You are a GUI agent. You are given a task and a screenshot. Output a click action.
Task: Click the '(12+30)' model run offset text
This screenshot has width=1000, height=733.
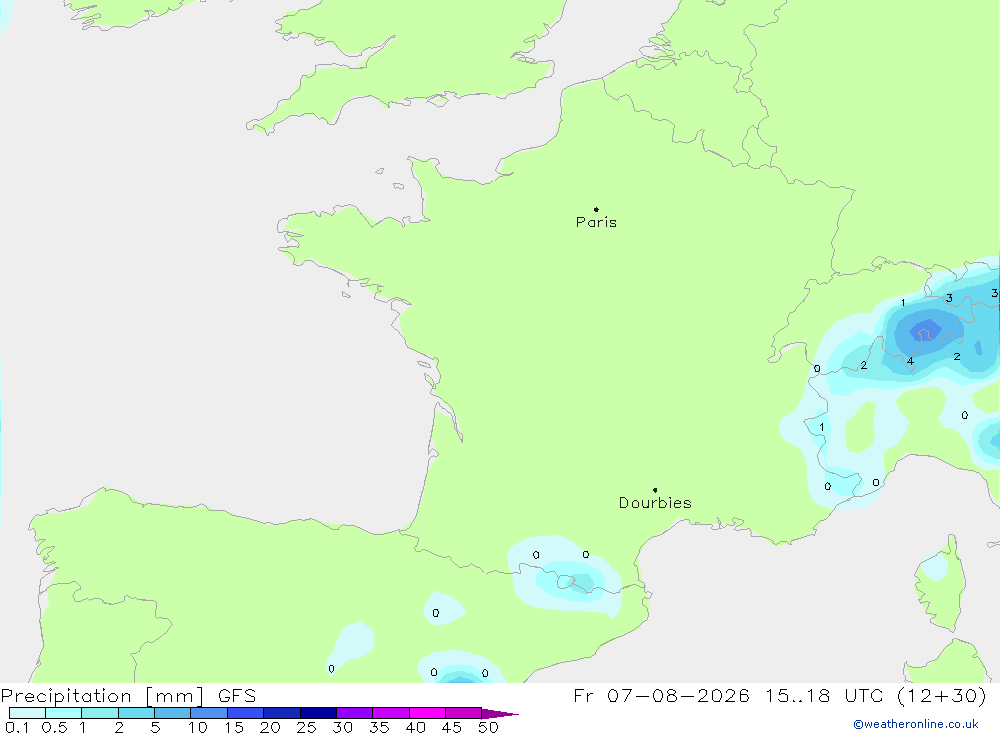click(x=942, y=696)
